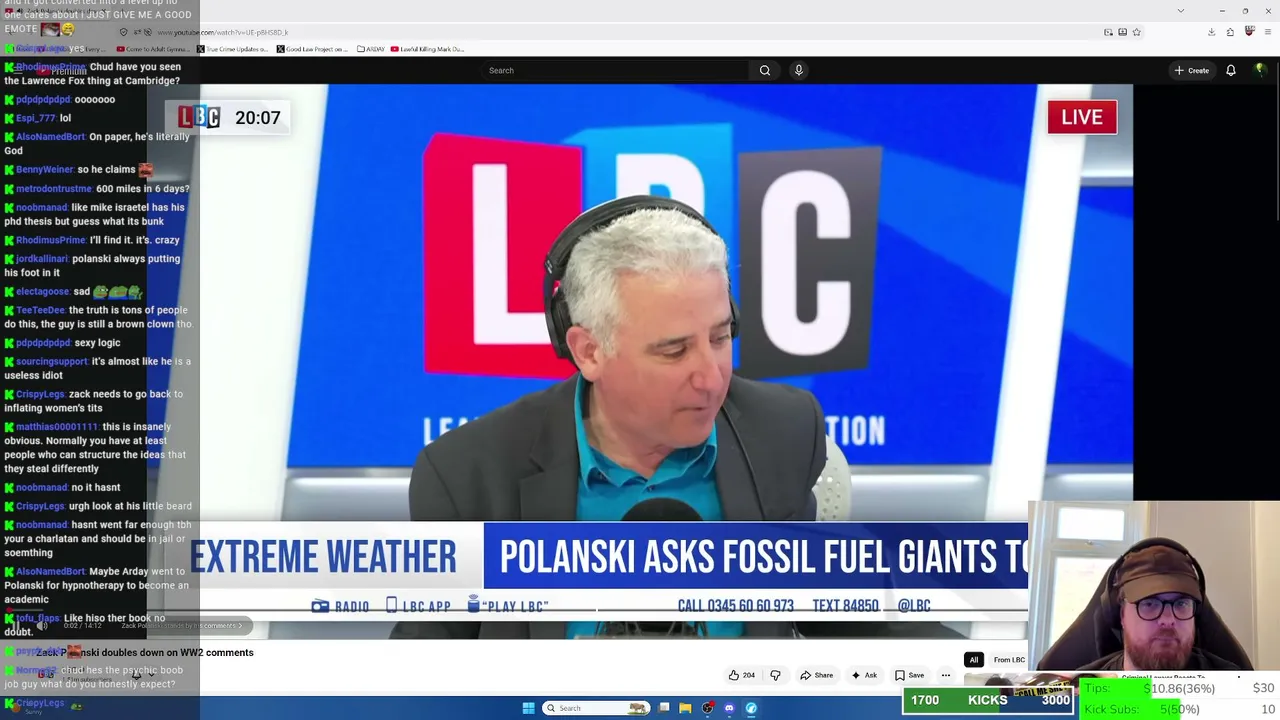1280x720 pixels.
Task: Click the 'sexy logic' chat message
Action: point(62,342)
